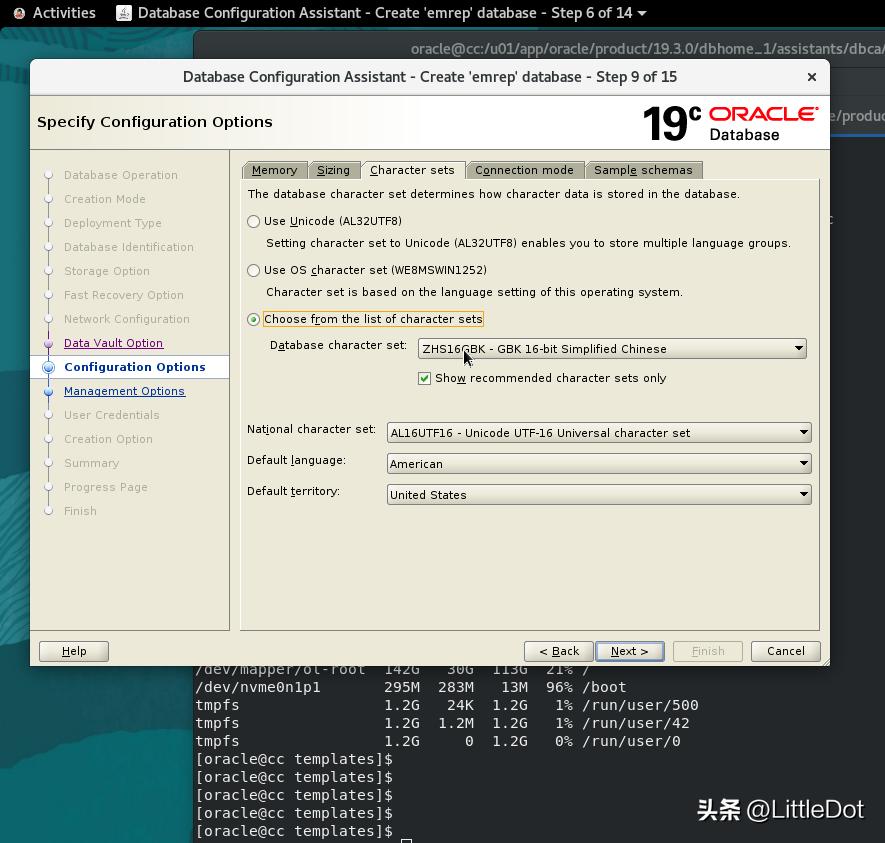Select Configuration Options in the step list
885x843 pixels.
pyautogui.click(x=135, y=367)
